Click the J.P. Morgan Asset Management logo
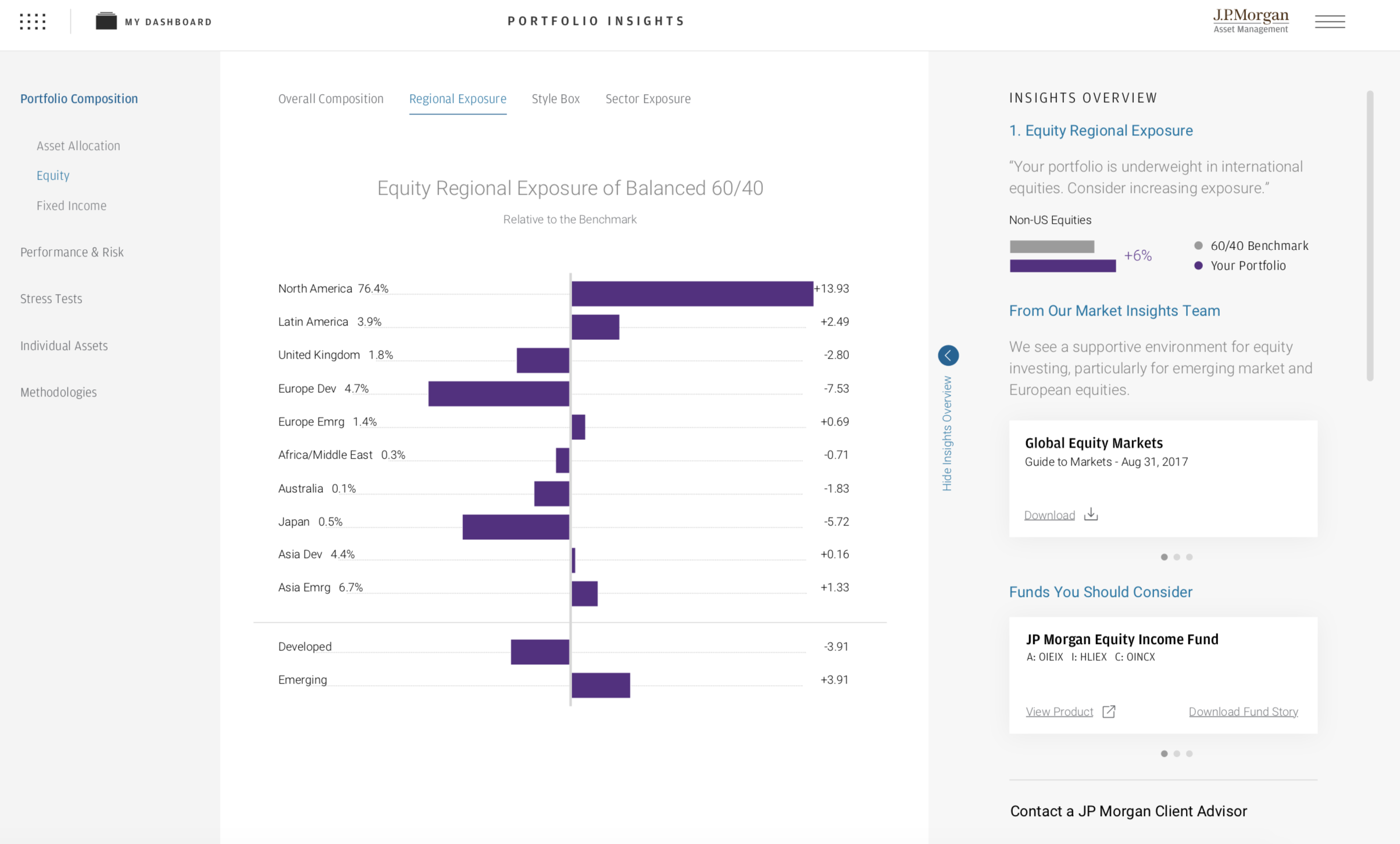This screenshot has height=844, width=1400. pyautogui.click(x=1251, y=21)
